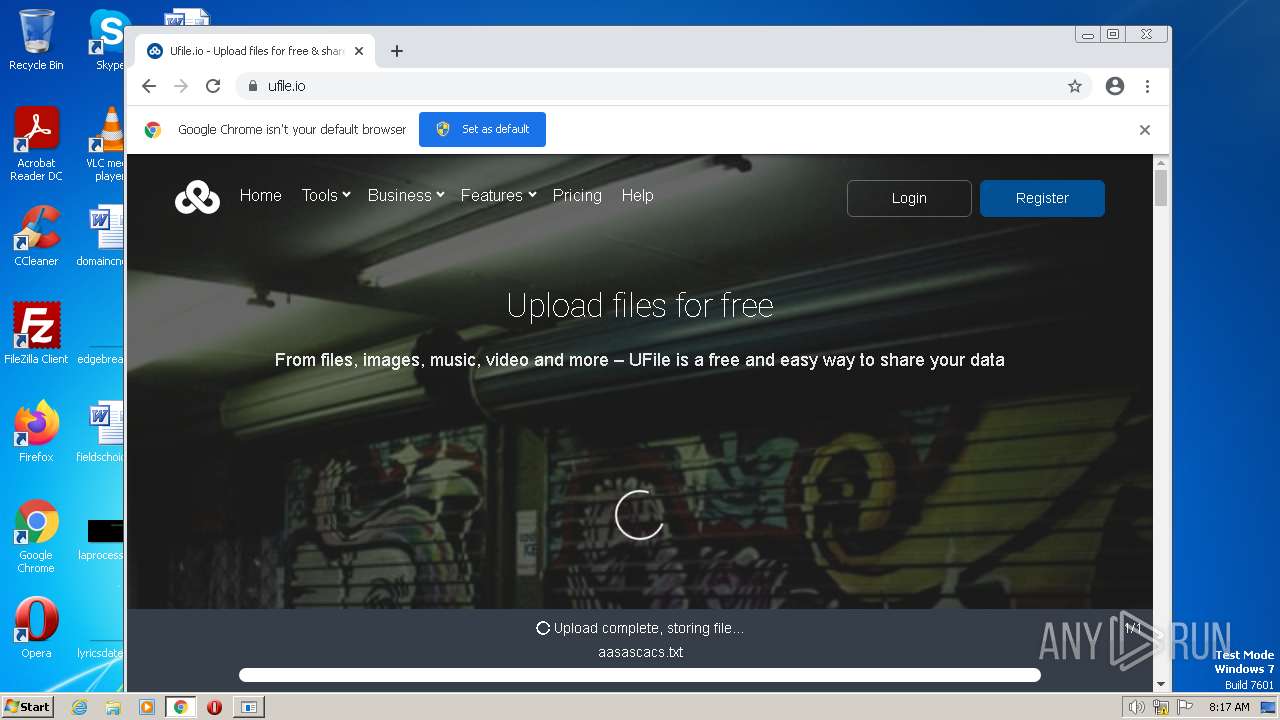Reload the ufile.io page
Screen dimensions: 1280x720
(213, 86)
